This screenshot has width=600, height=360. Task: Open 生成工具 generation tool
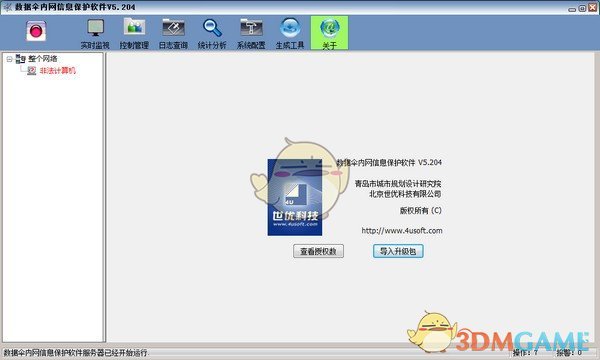point(290,34)
